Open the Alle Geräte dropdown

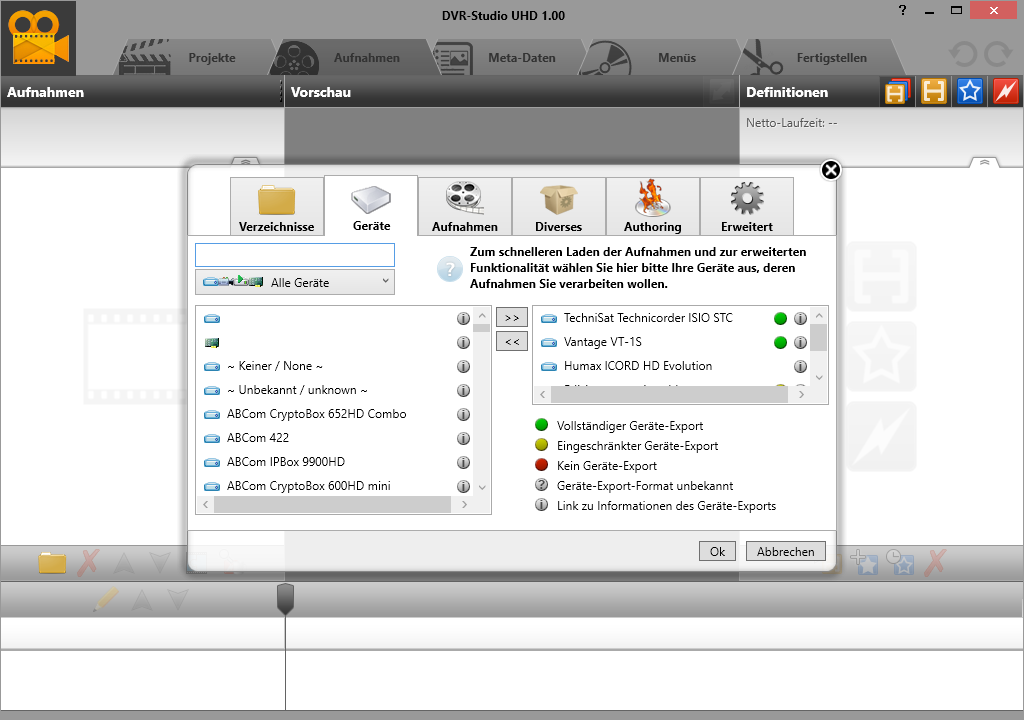click(295, 282)
